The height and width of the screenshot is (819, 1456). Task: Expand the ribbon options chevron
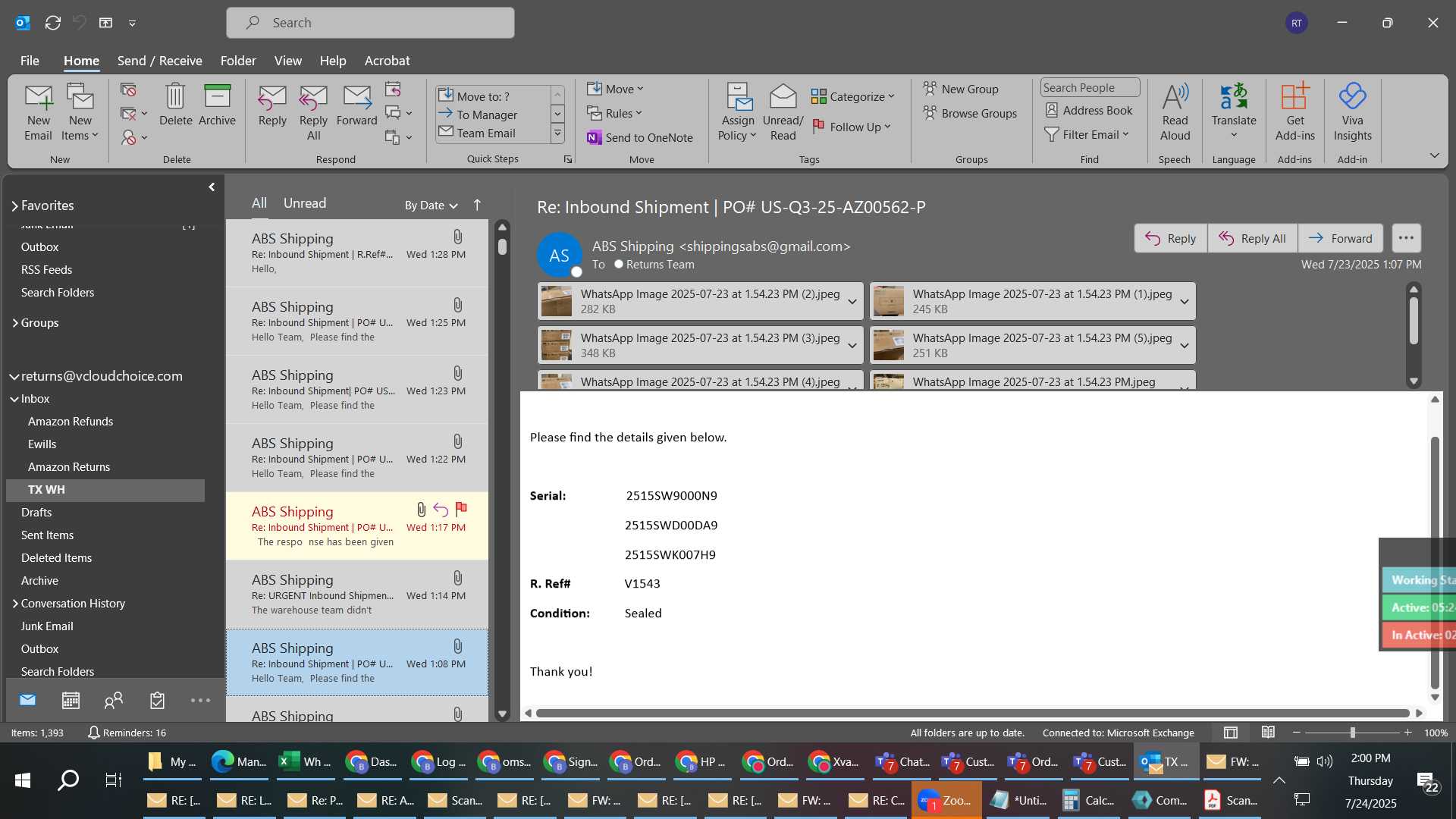tap(1434, 155)
